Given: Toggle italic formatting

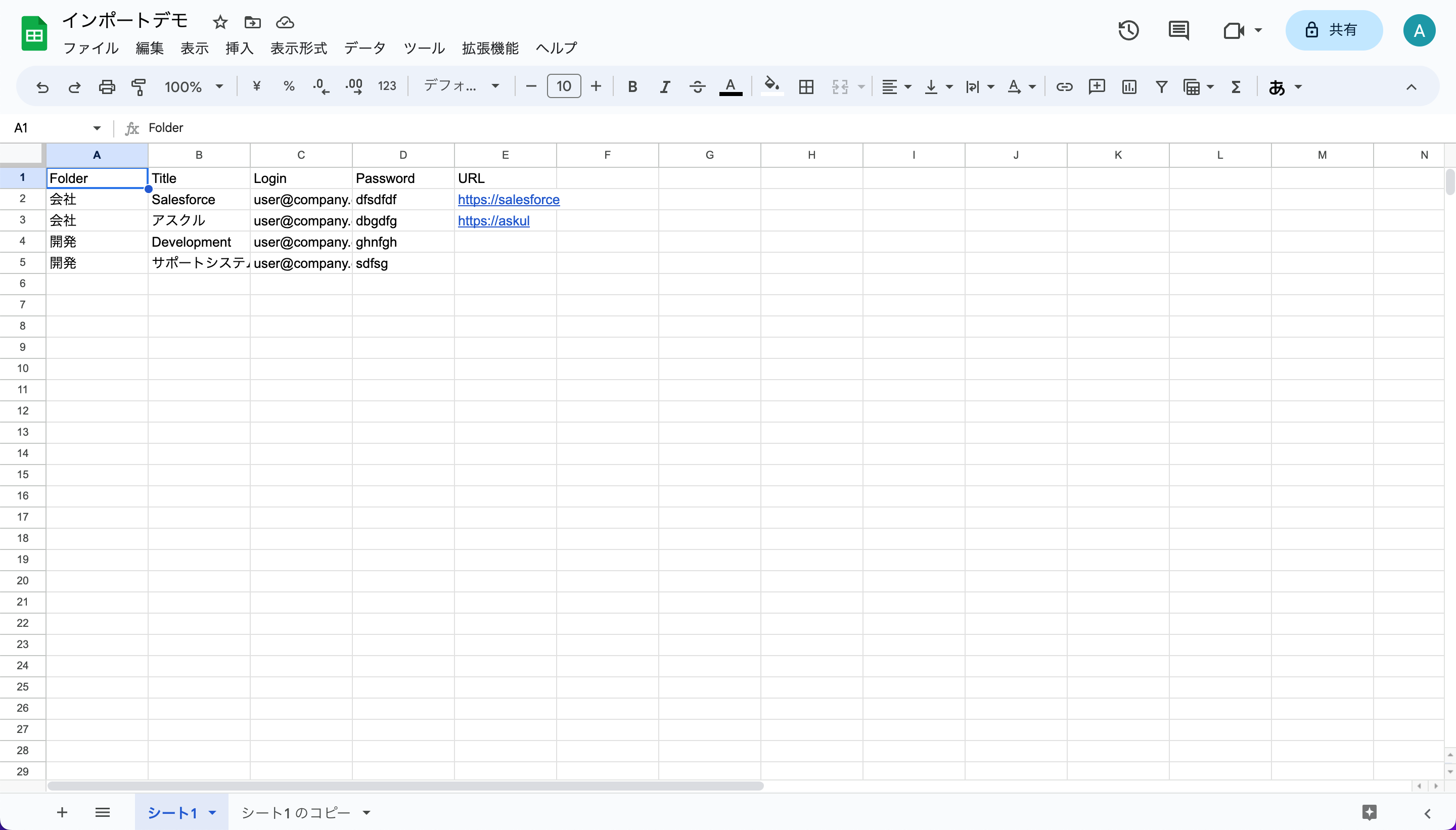Looking at the screenshot, I should [665, 86].
